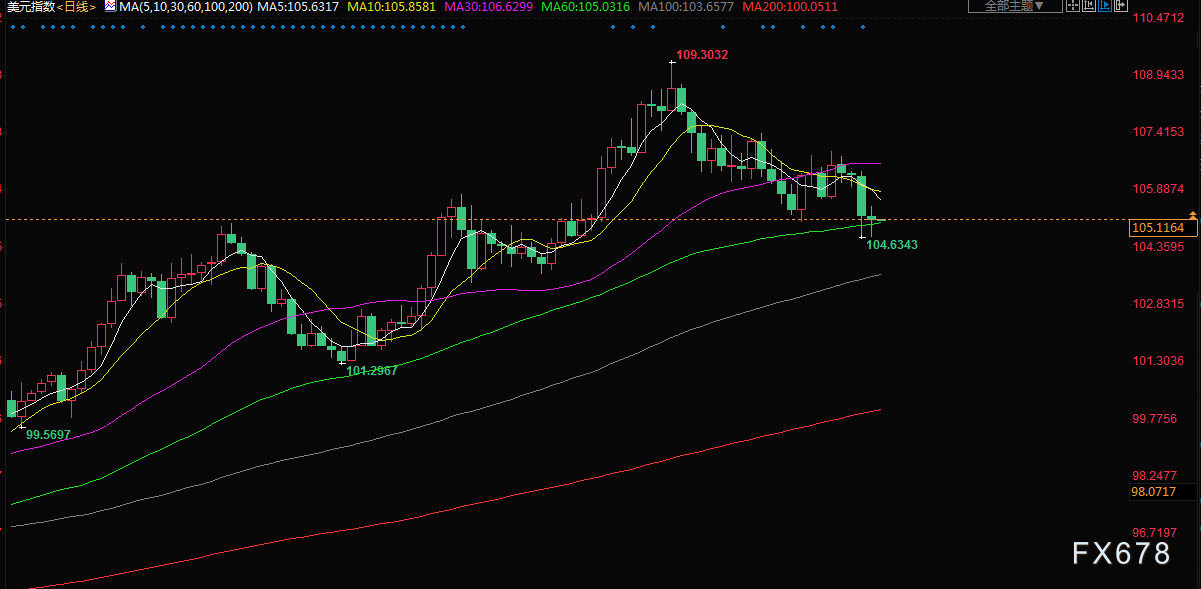Image resolution: width=1201 pixels, height=589 pixels.
Task: Collapse the side panel with the arrow icon
Action: 1120,5
